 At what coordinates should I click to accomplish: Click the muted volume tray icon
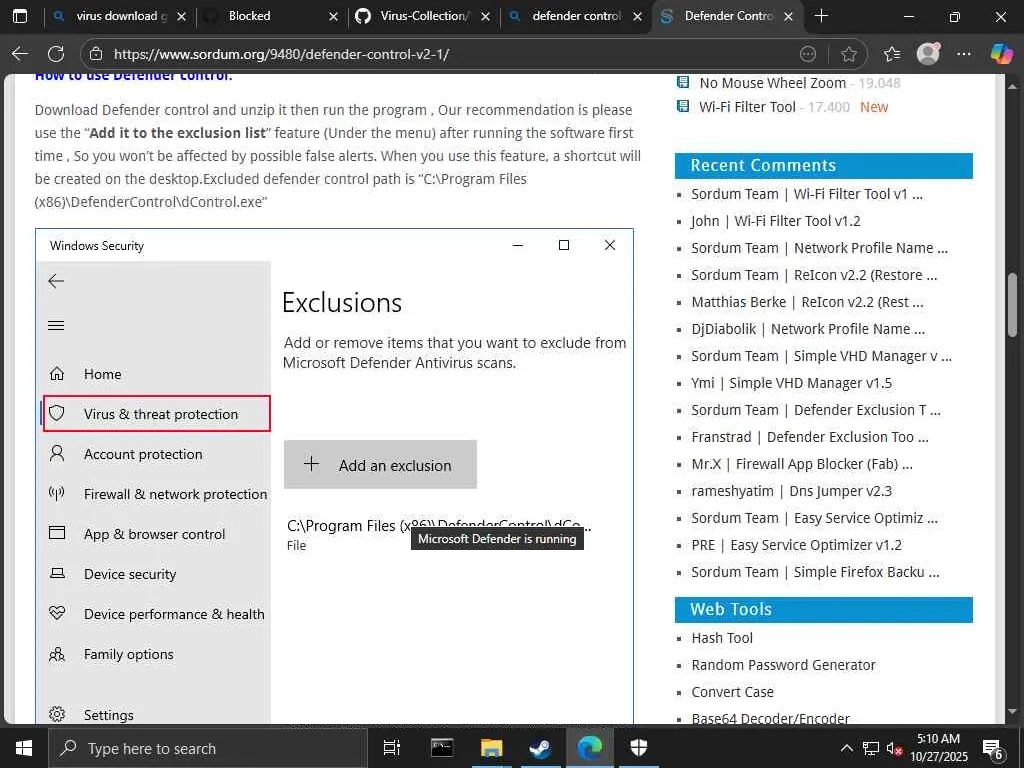pos(894,748)
